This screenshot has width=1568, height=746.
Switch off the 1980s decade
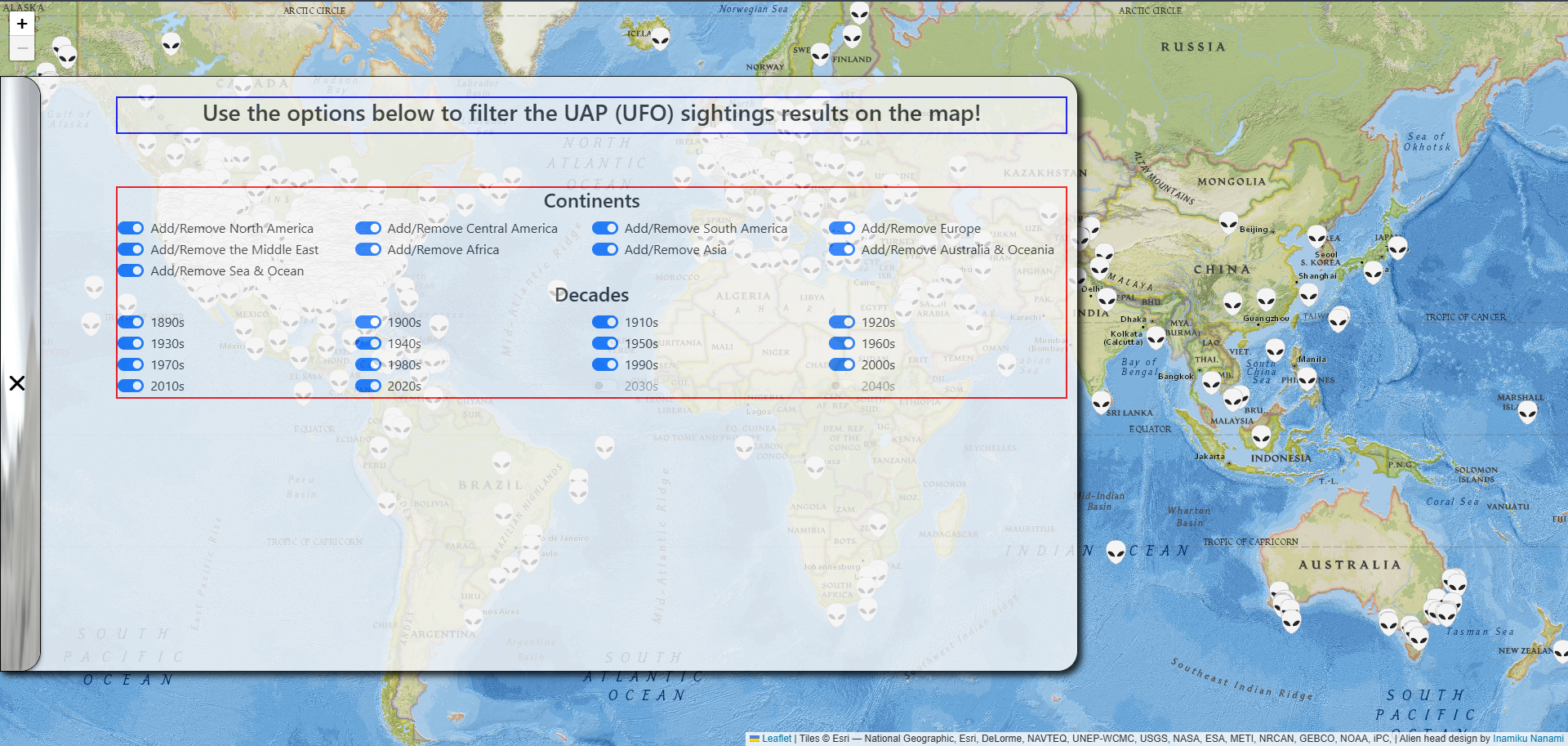[368, 365]
